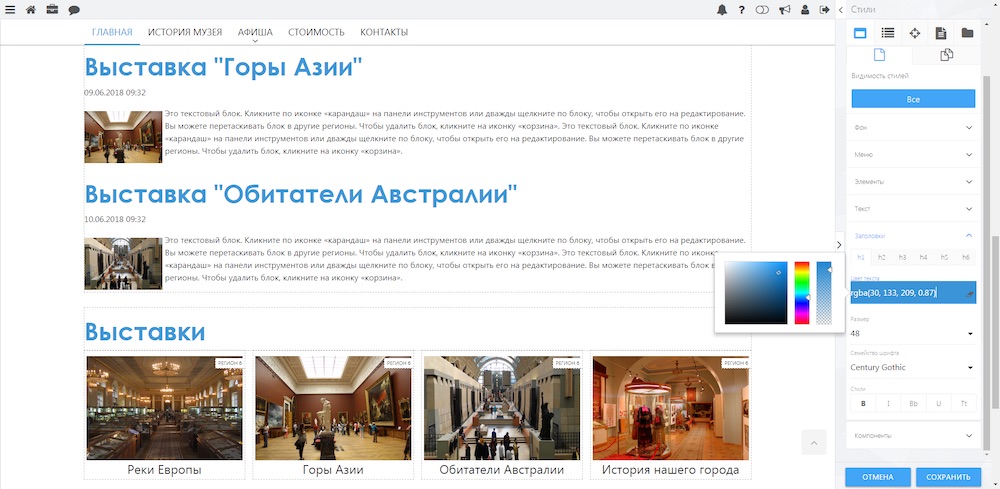The image size is (1000, 489).
Task: Flip the oval switch in the top bar
Action: (762, 10)
